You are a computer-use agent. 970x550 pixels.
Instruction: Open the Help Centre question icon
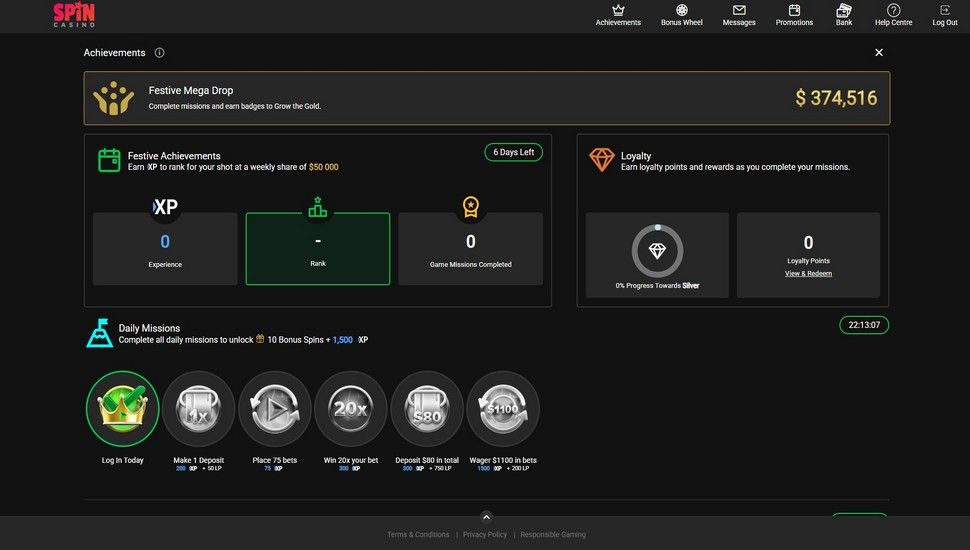pyautogui.click(x=893, y=10)
